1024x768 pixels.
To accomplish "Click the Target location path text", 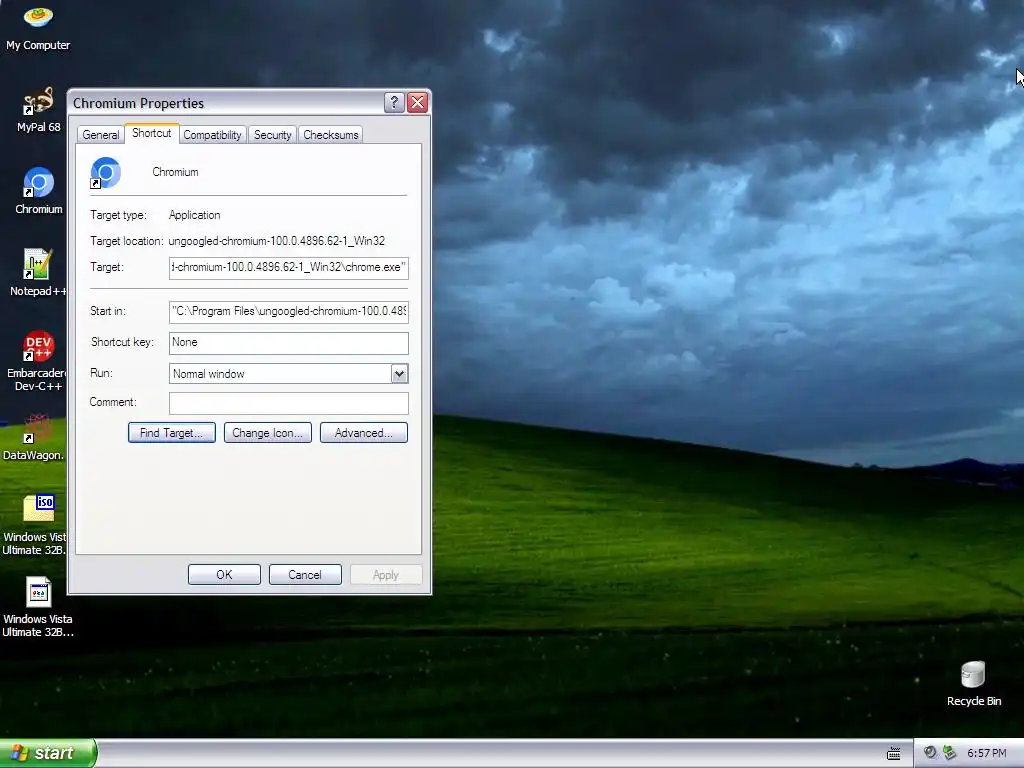I will pos(277,241).
